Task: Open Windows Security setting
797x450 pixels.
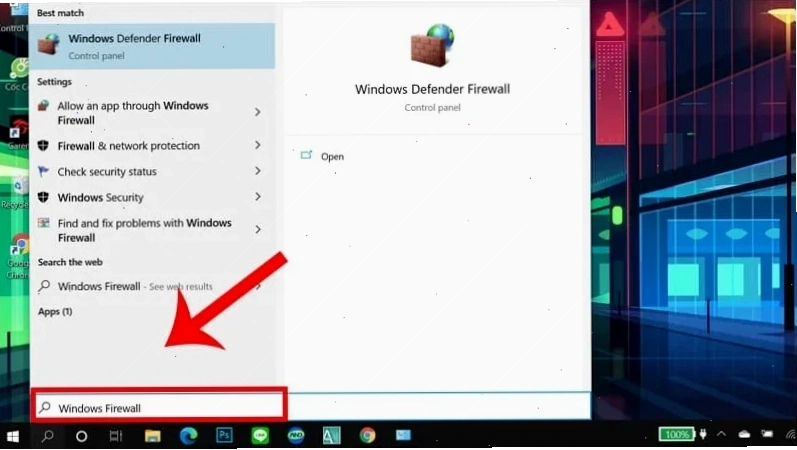Action: click(x=152, y=197)
